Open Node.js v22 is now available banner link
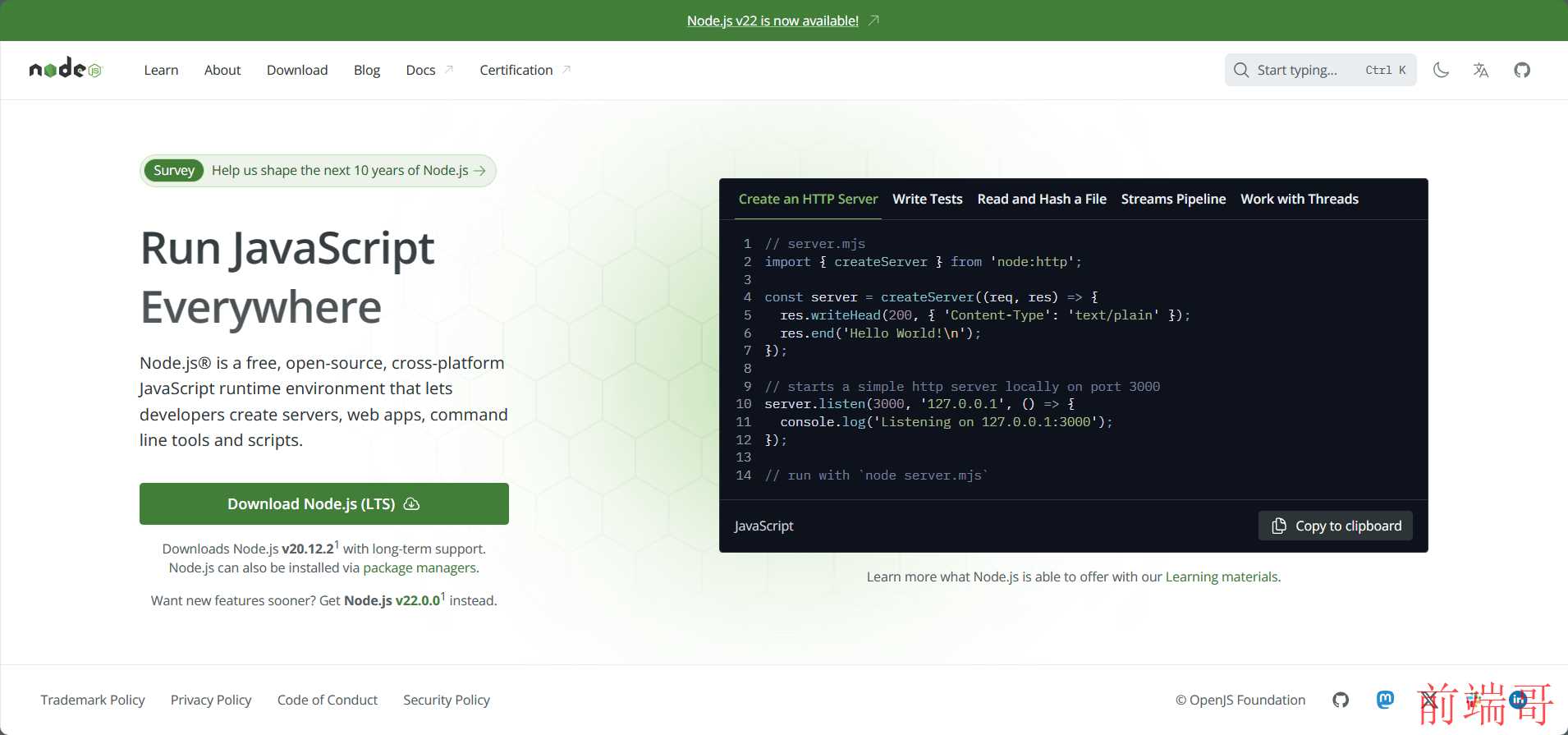 point(773,21)
